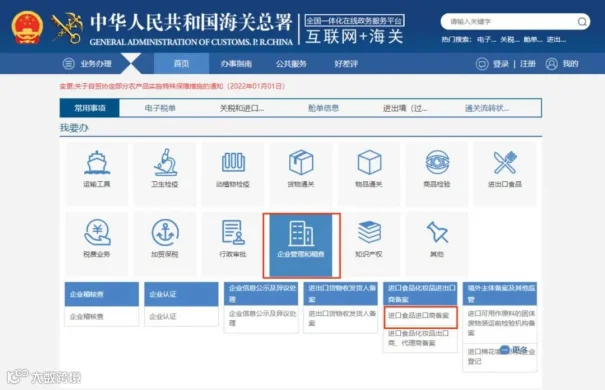Screen dimensions: 605x390
Task: Open the 货物通关 package icon
Action: coord(301,162)
